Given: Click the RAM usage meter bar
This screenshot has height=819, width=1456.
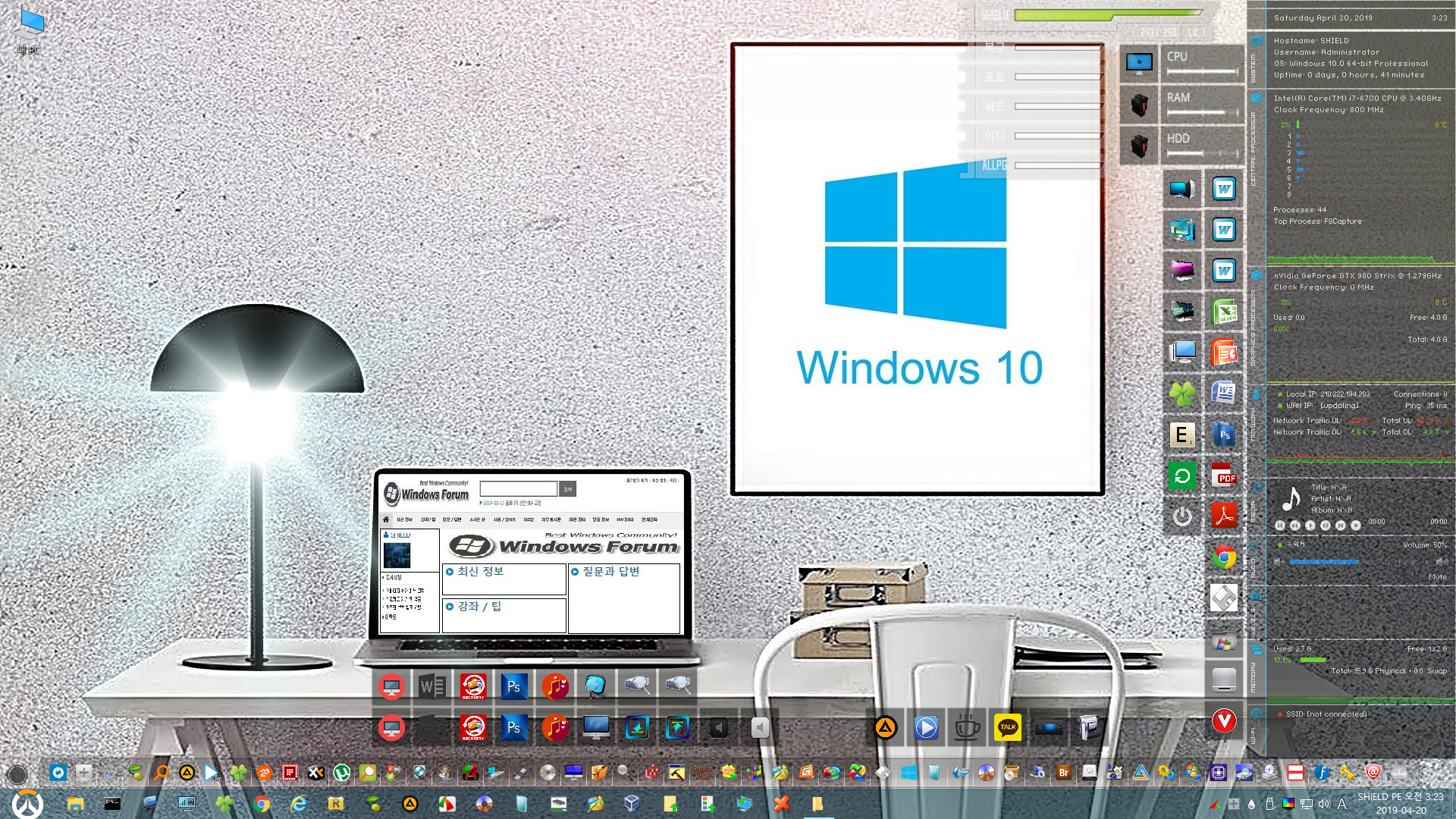Looking at the screenshot, I should (1202, 113).
